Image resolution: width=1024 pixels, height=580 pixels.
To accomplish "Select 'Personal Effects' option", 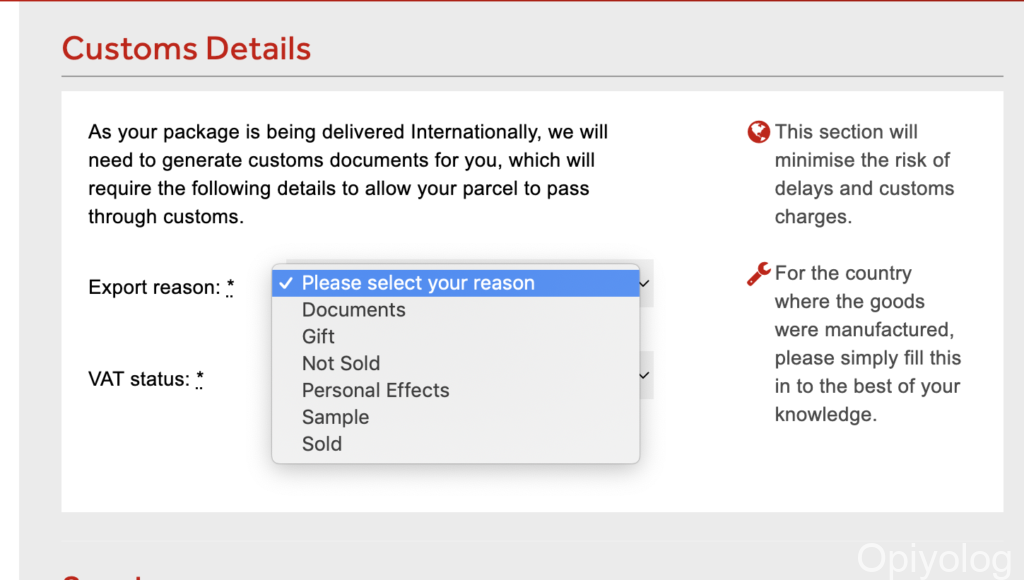I will 376,391.
